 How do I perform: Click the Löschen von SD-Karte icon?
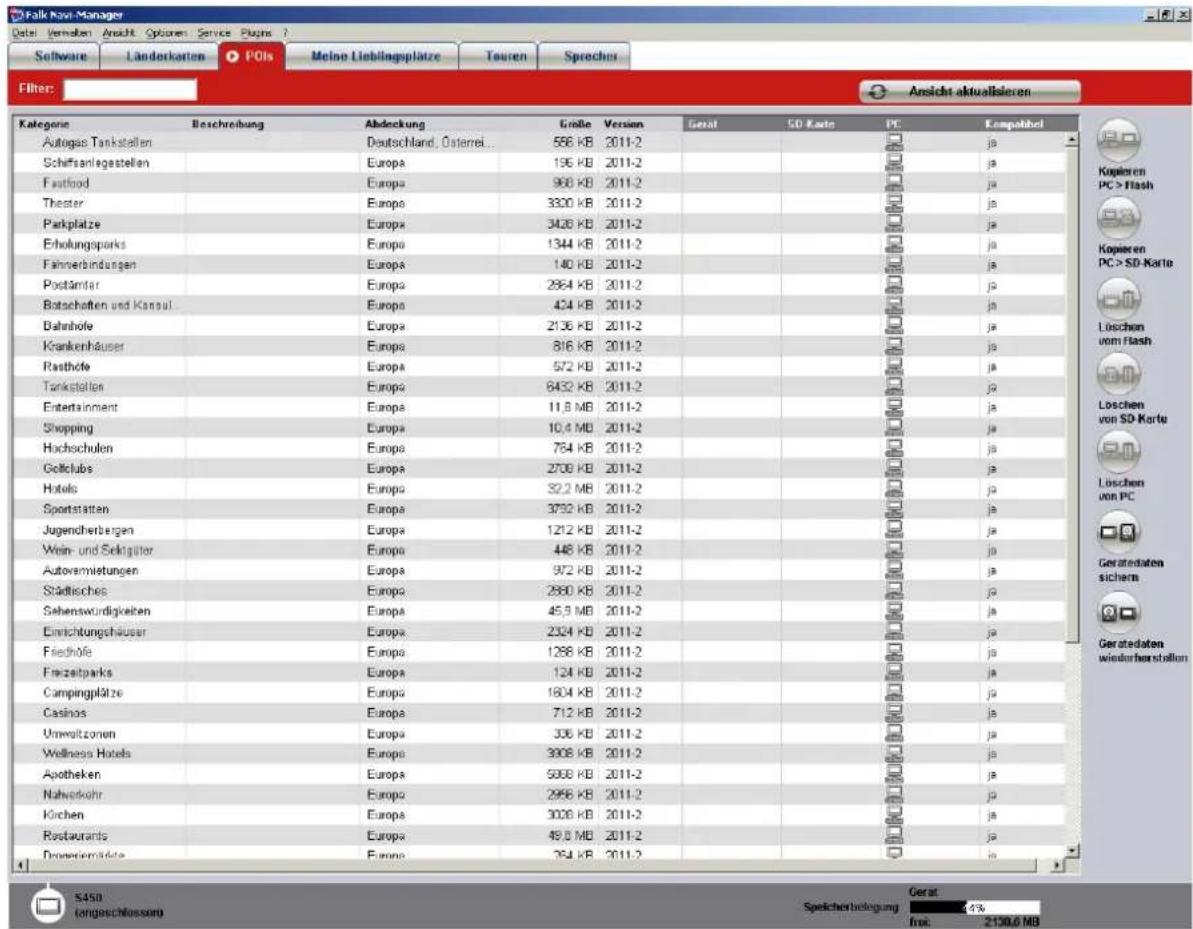[1118, 375]
